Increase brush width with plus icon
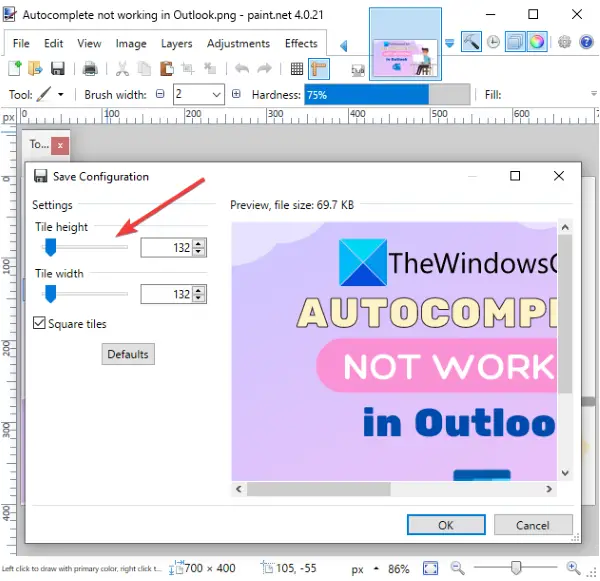This screenshot has height=581, width=600. (x=236, y=94)
